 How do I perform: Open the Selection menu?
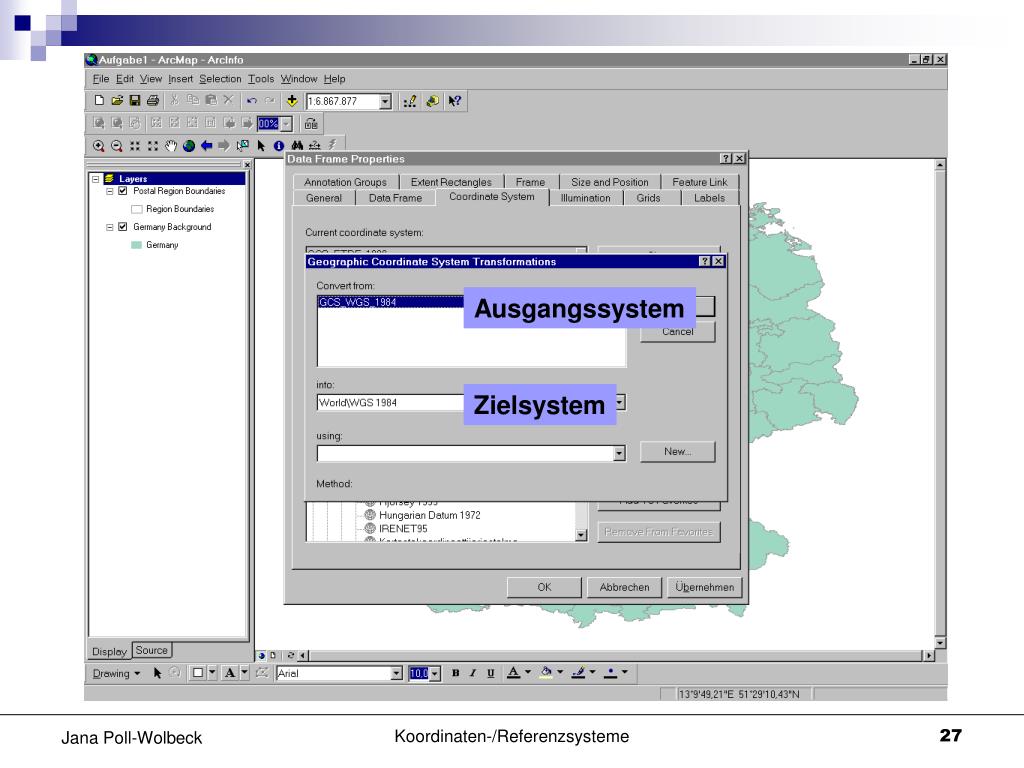click(220, 79)
